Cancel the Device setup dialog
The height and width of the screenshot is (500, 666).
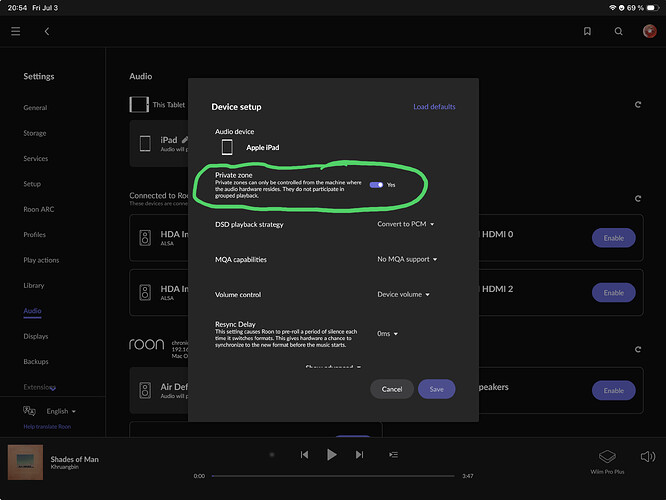pyautogui.click(x=392, y=389)
